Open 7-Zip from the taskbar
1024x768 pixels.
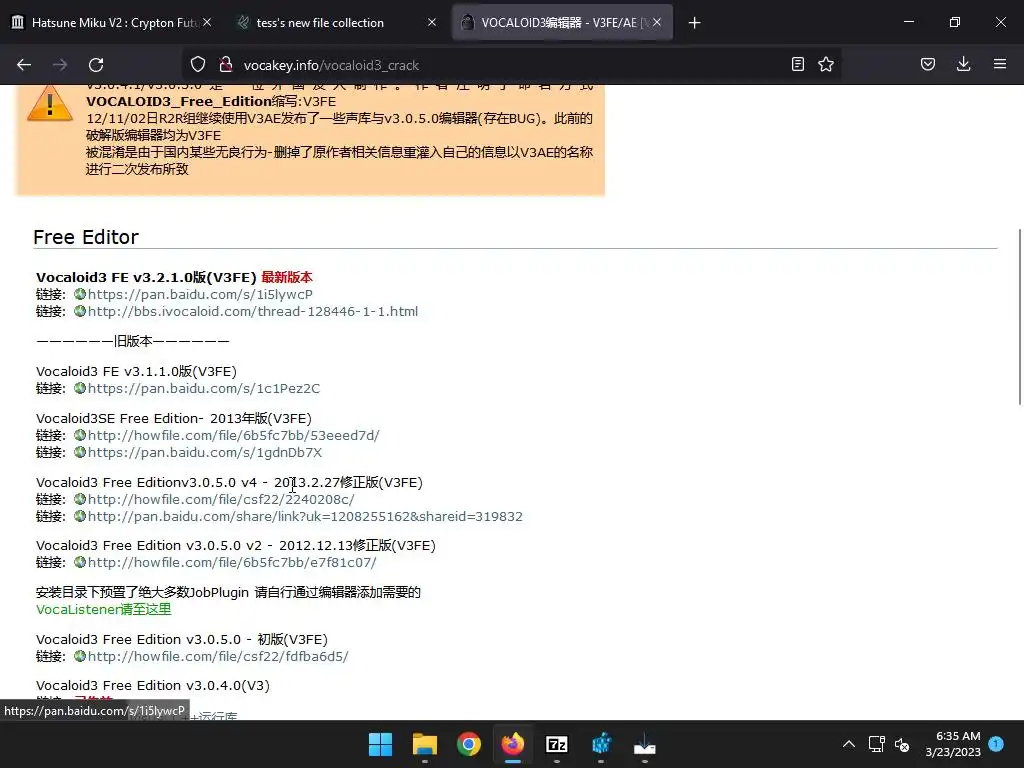click(556, 744)
